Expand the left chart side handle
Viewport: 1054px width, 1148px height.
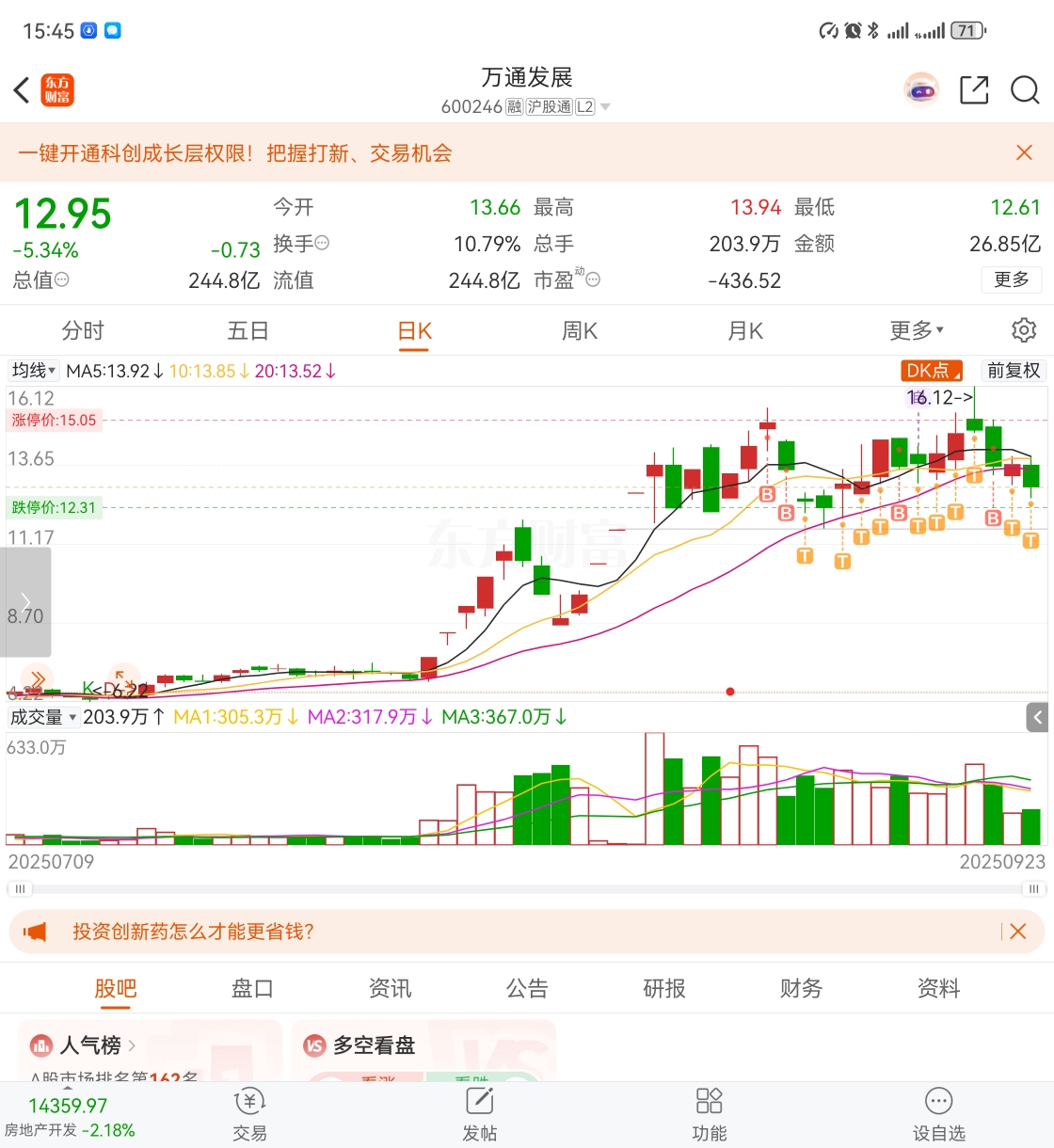coord(25,602)
